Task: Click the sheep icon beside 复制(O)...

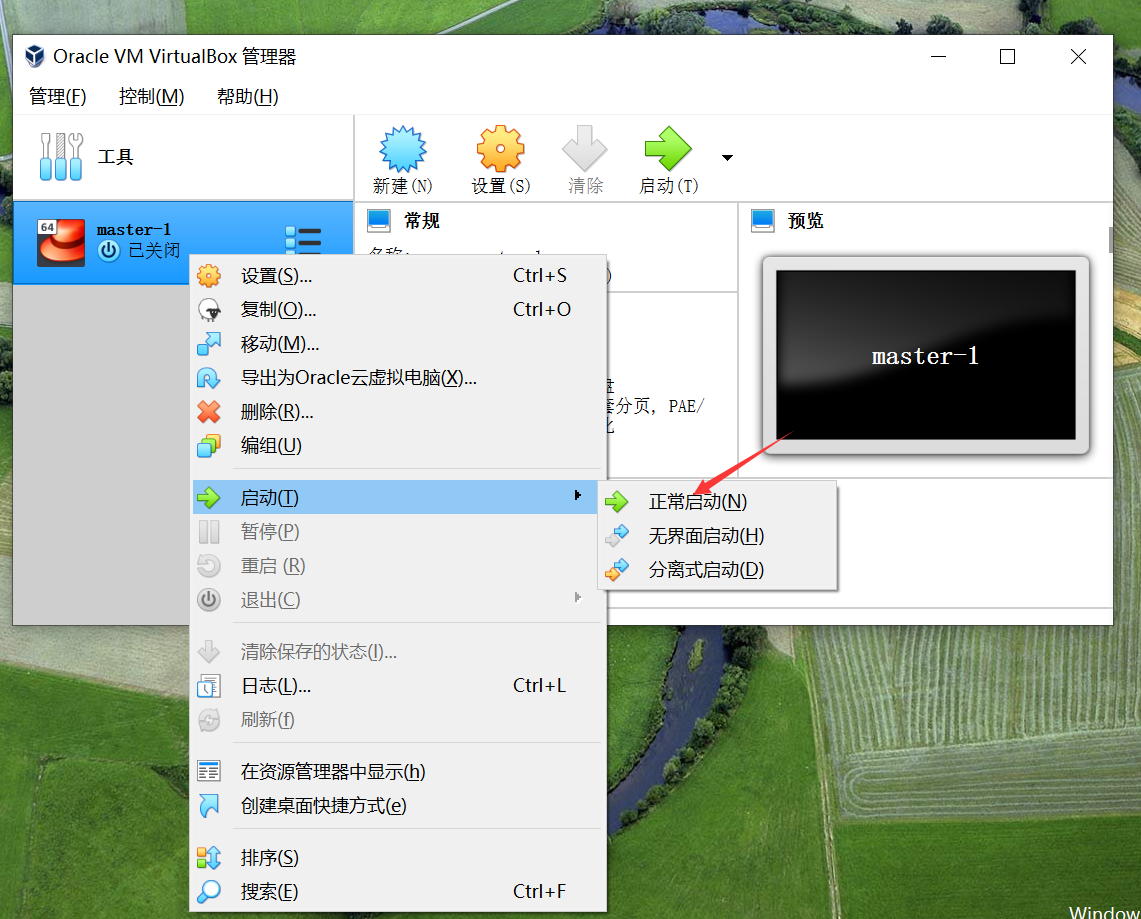Action: [209, 310]
